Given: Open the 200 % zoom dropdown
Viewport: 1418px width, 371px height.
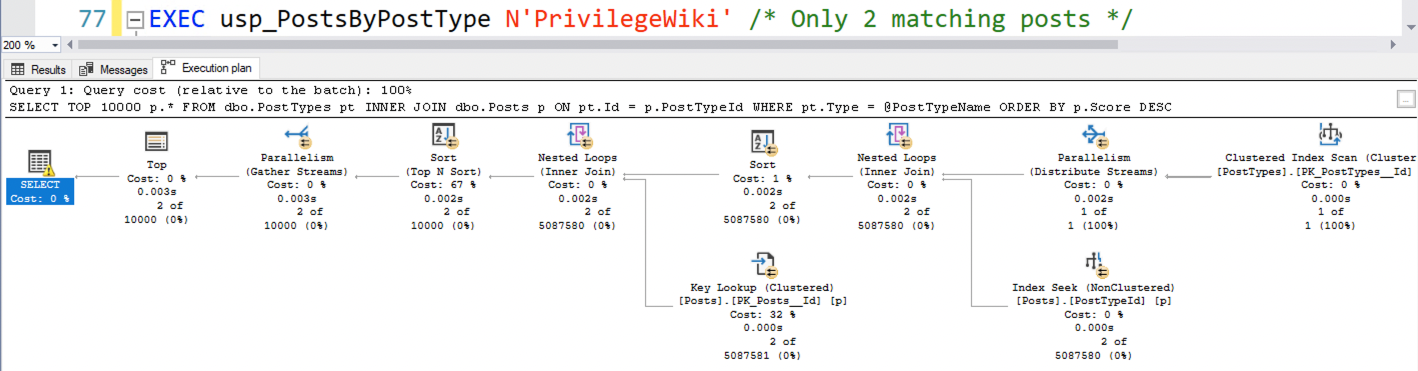Looking at the screenshot, I should tap(55, 45).
